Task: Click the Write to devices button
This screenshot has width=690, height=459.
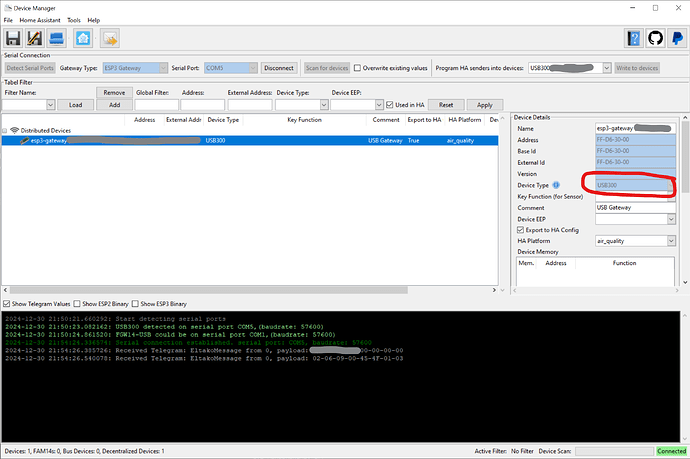Action: click(x=637, y=68)
